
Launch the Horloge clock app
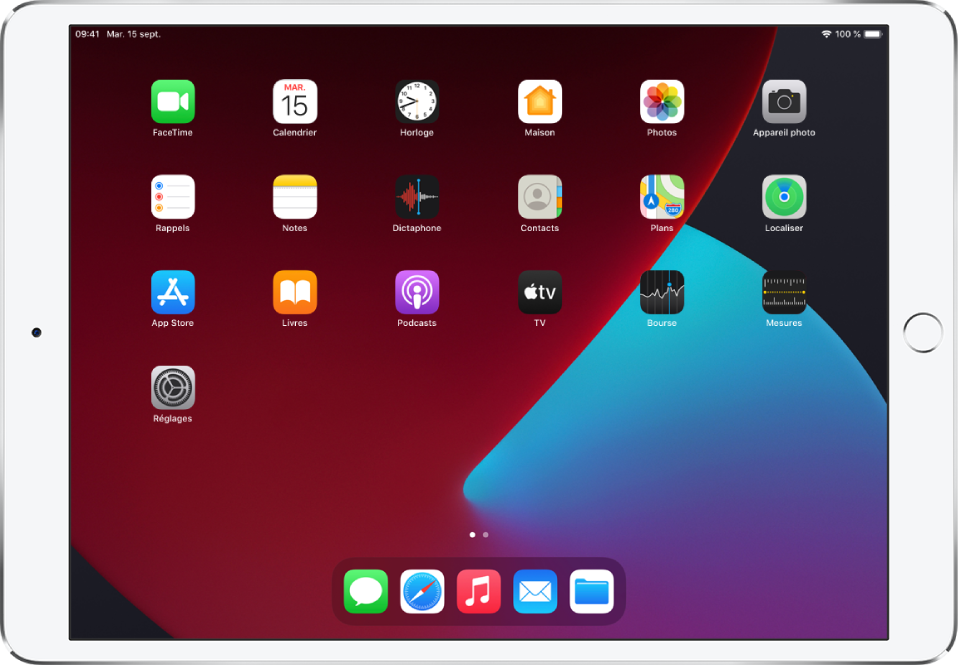417,102
